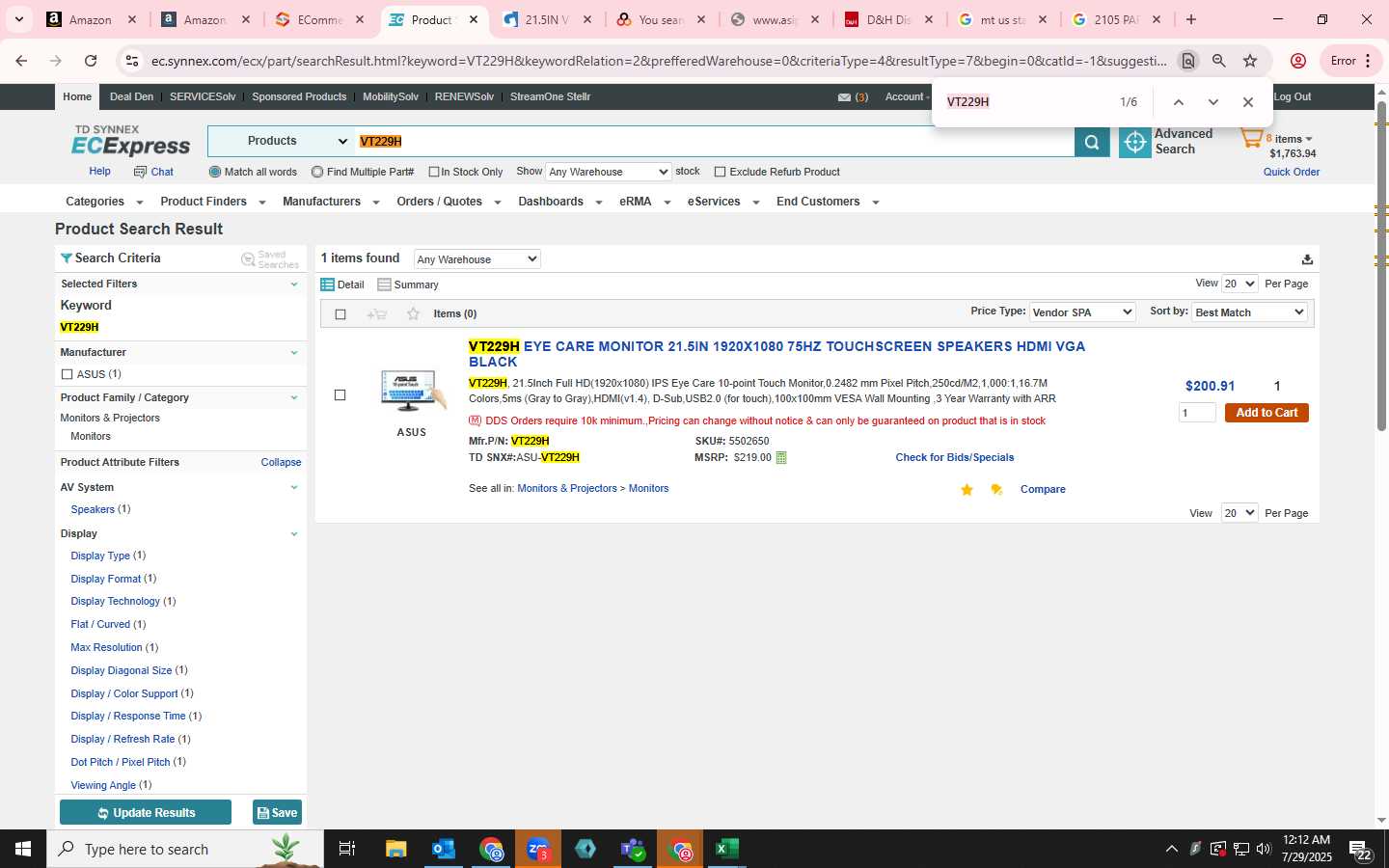Select Find Multiple Part# radio button
The image size is (1389, 868).
(x=317, y=172)
